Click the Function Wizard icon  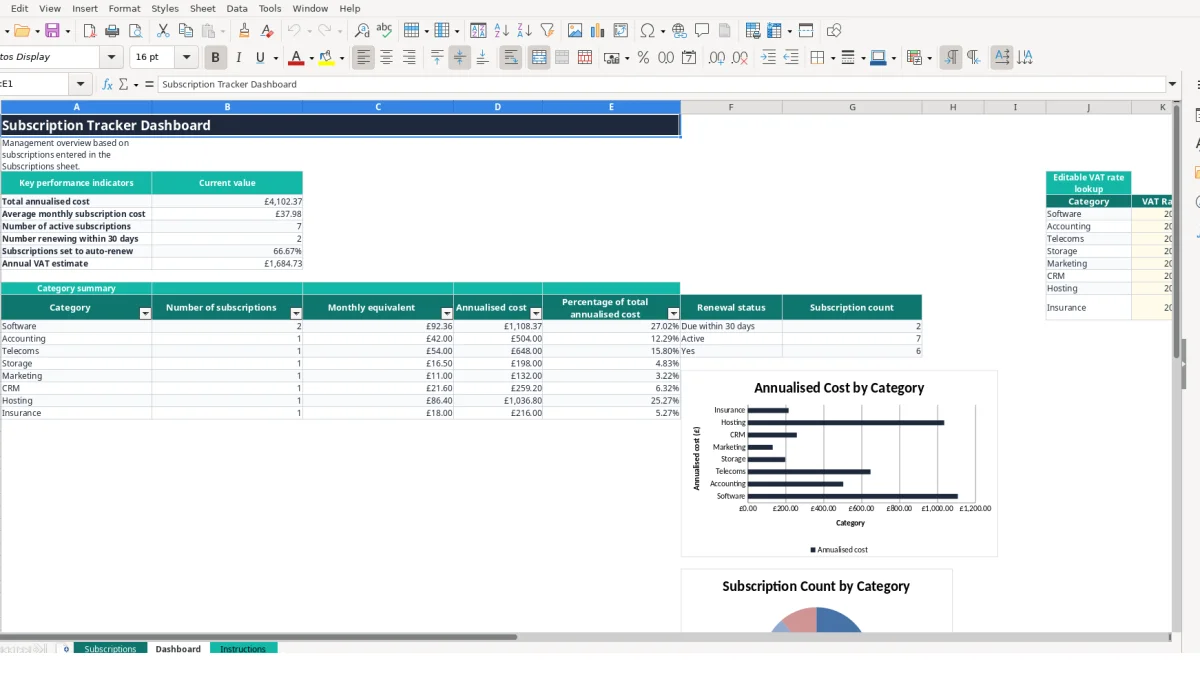pos(108,85)
